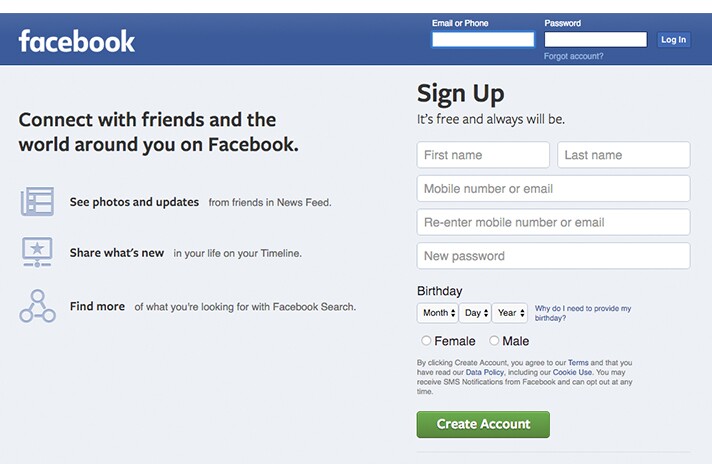Open the Forgot account? link

pyautogui.click(x=574, y=56)
